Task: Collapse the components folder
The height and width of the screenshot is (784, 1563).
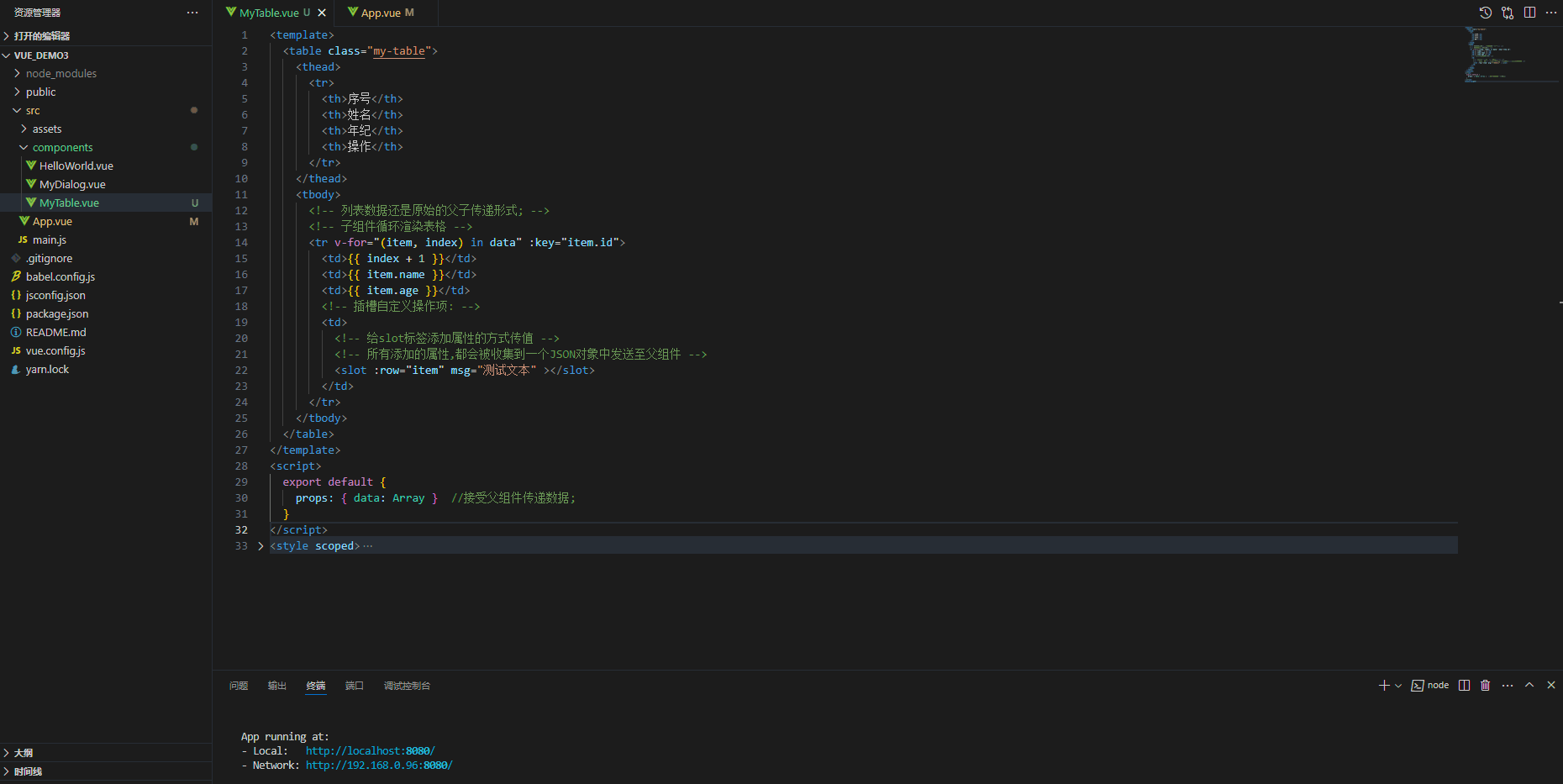Action: click(106, 147)
